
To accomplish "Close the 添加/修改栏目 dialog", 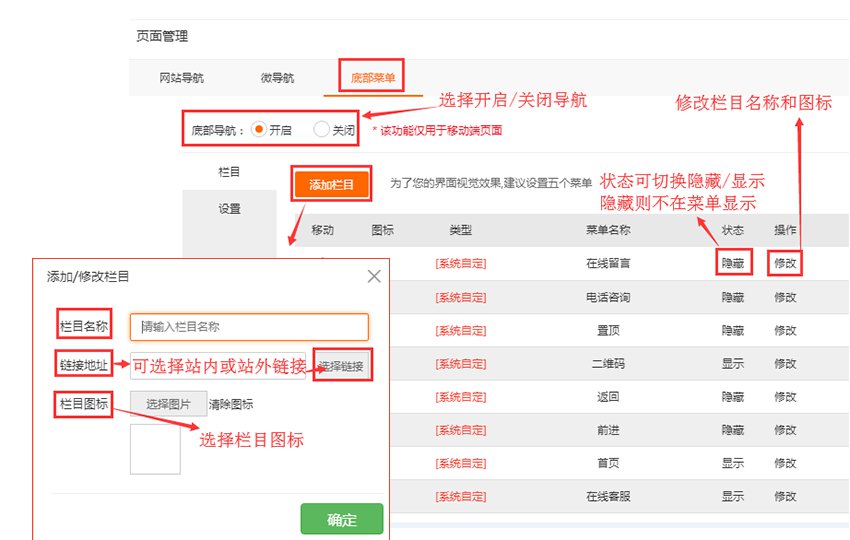I will 374,276.
